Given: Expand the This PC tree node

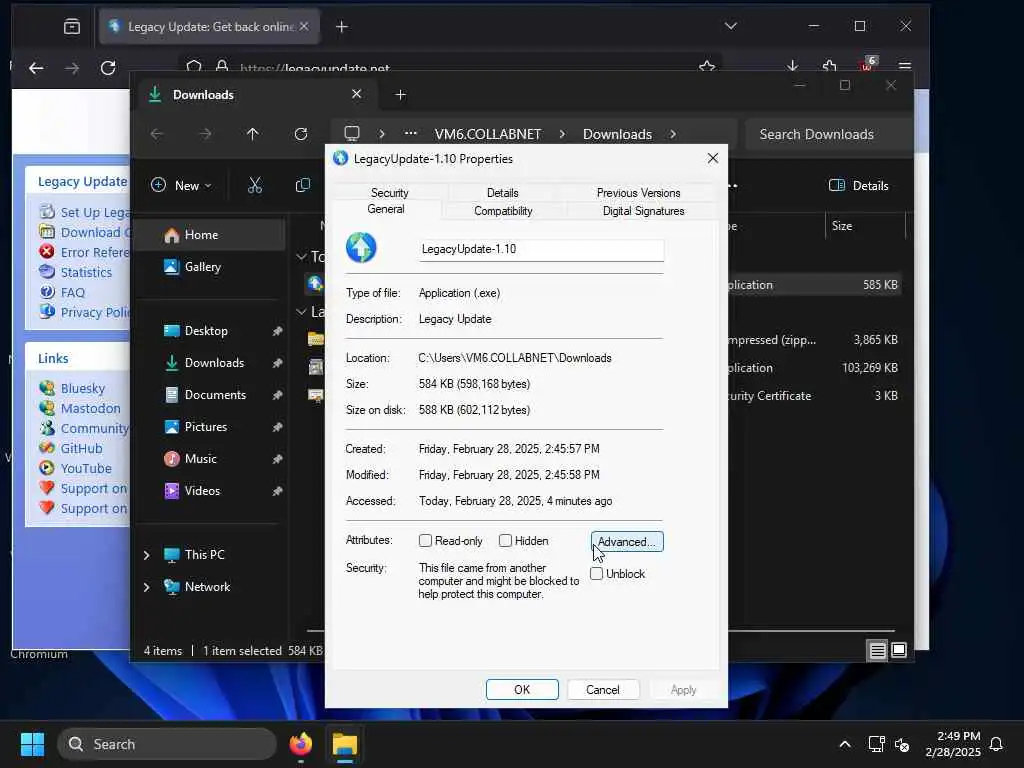Looking at the screenshot, I should pyautogui.click(x=146, y=555).
